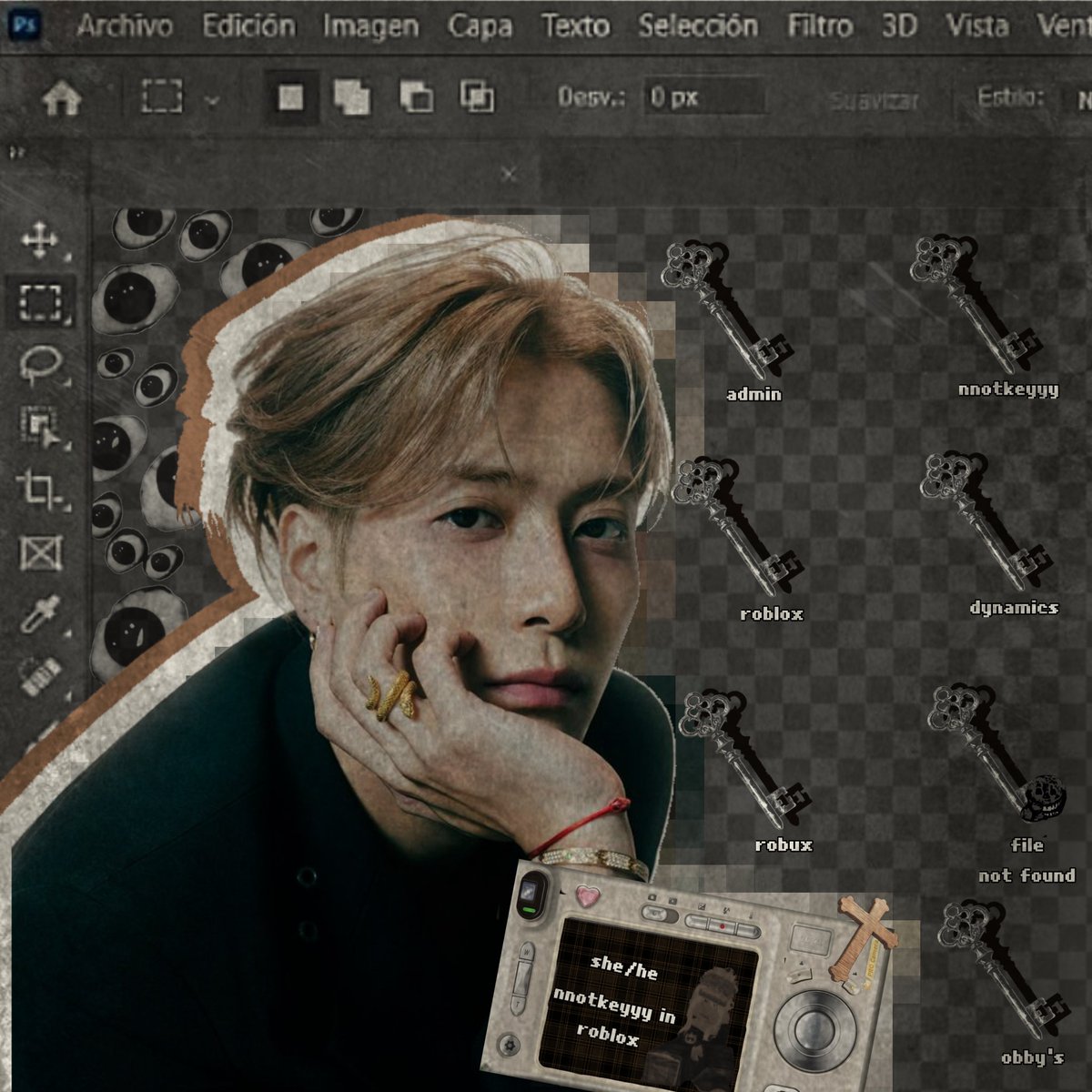This screenshot has height=1092, width=1092.
Task: Click the key icon labeled robux
Action: (x=743, y=760)
